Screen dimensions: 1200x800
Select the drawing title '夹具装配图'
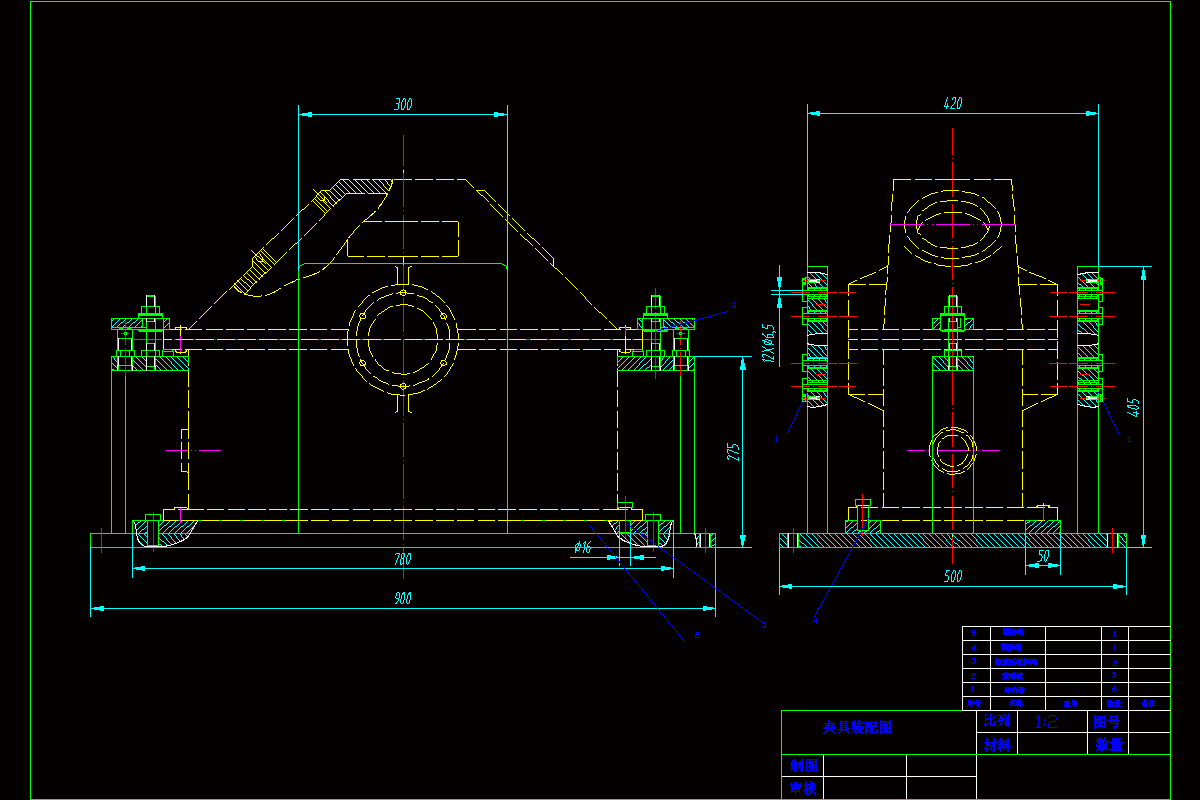click(858, 727)
